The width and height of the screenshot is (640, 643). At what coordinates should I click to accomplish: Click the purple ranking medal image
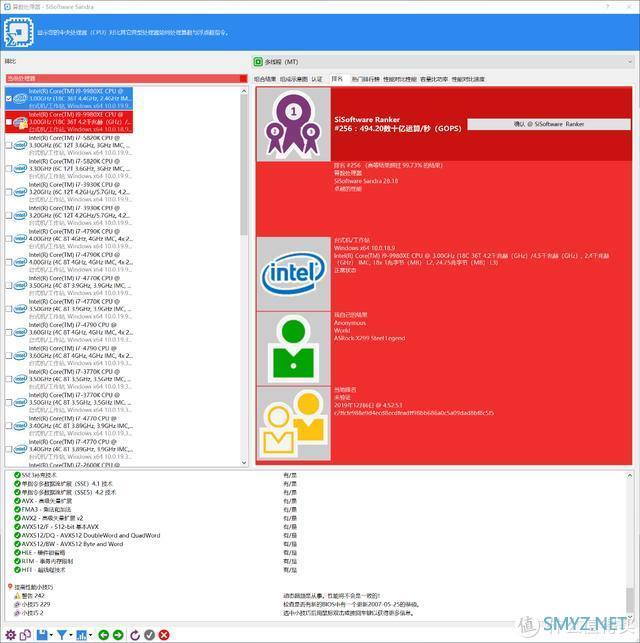pos(293,124)
